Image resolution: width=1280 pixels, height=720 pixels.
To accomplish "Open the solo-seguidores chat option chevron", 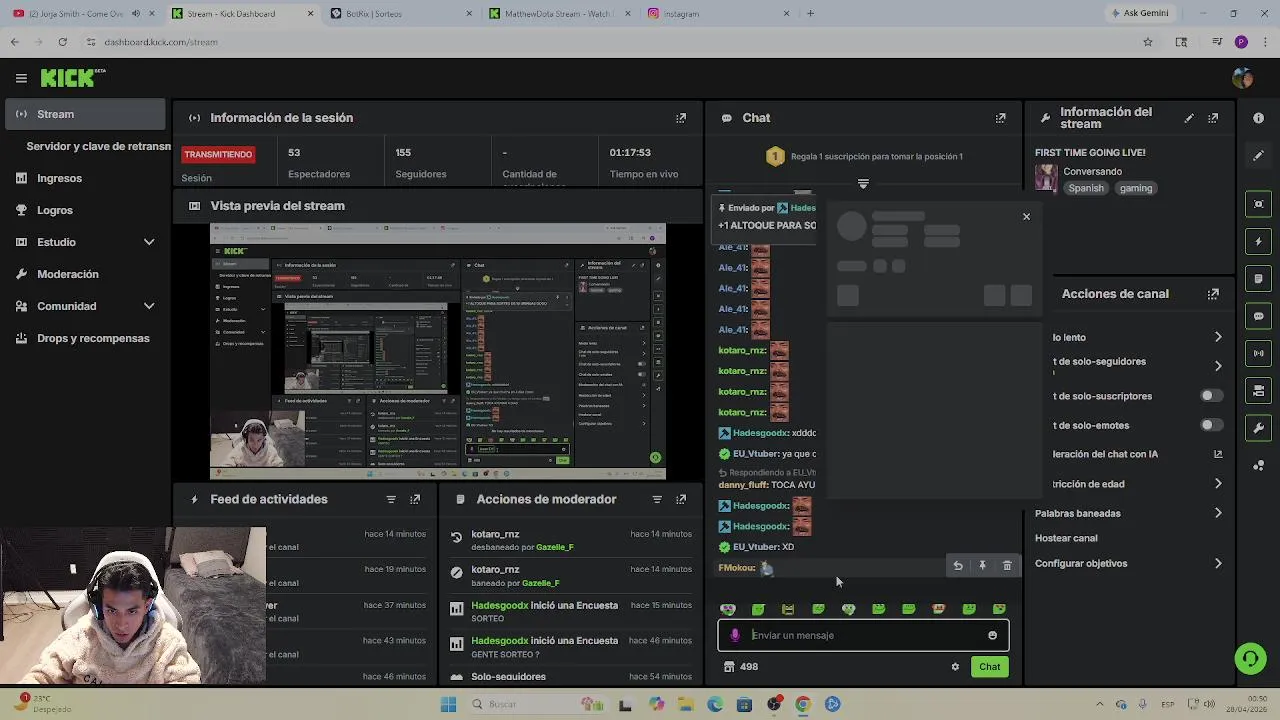I will tap(1218, 366).
